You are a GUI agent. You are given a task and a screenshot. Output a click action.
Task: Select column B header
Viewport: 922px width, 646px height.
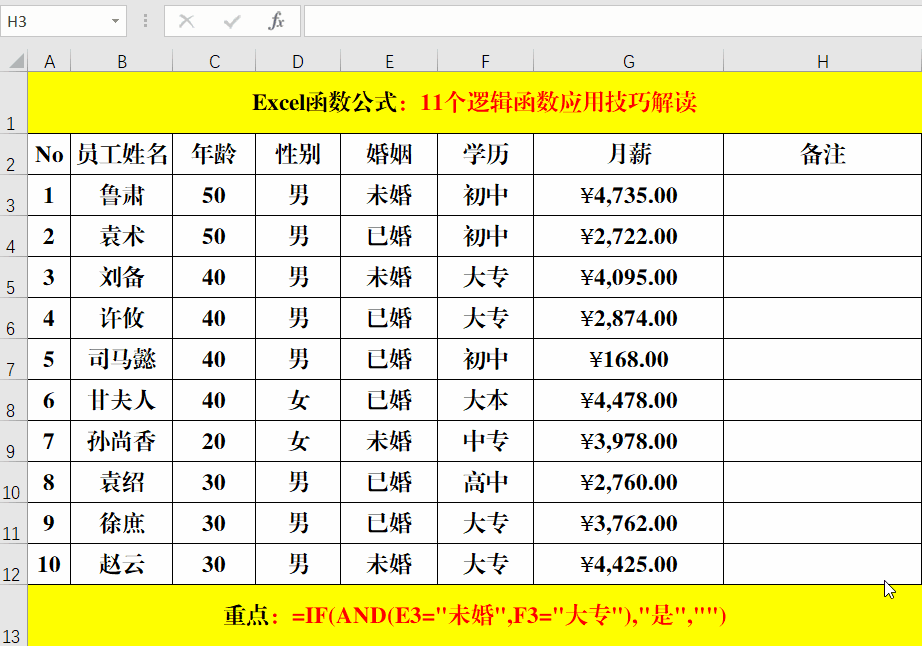(122, 61)
